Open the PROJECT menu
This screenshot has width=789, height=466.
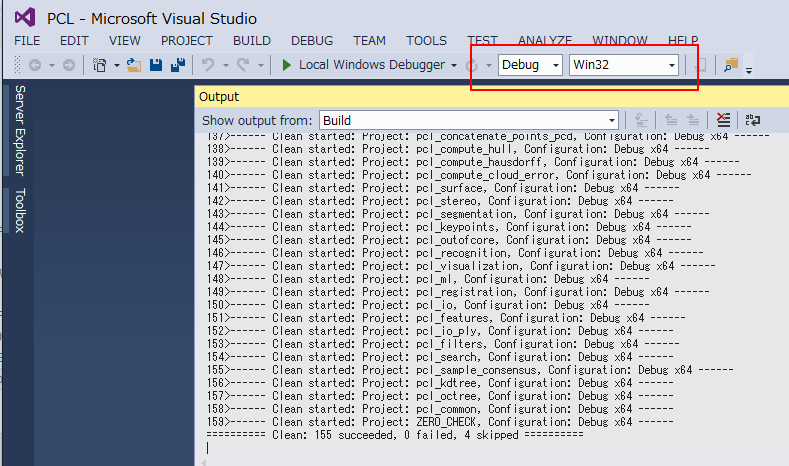click(x=187, y=41)
